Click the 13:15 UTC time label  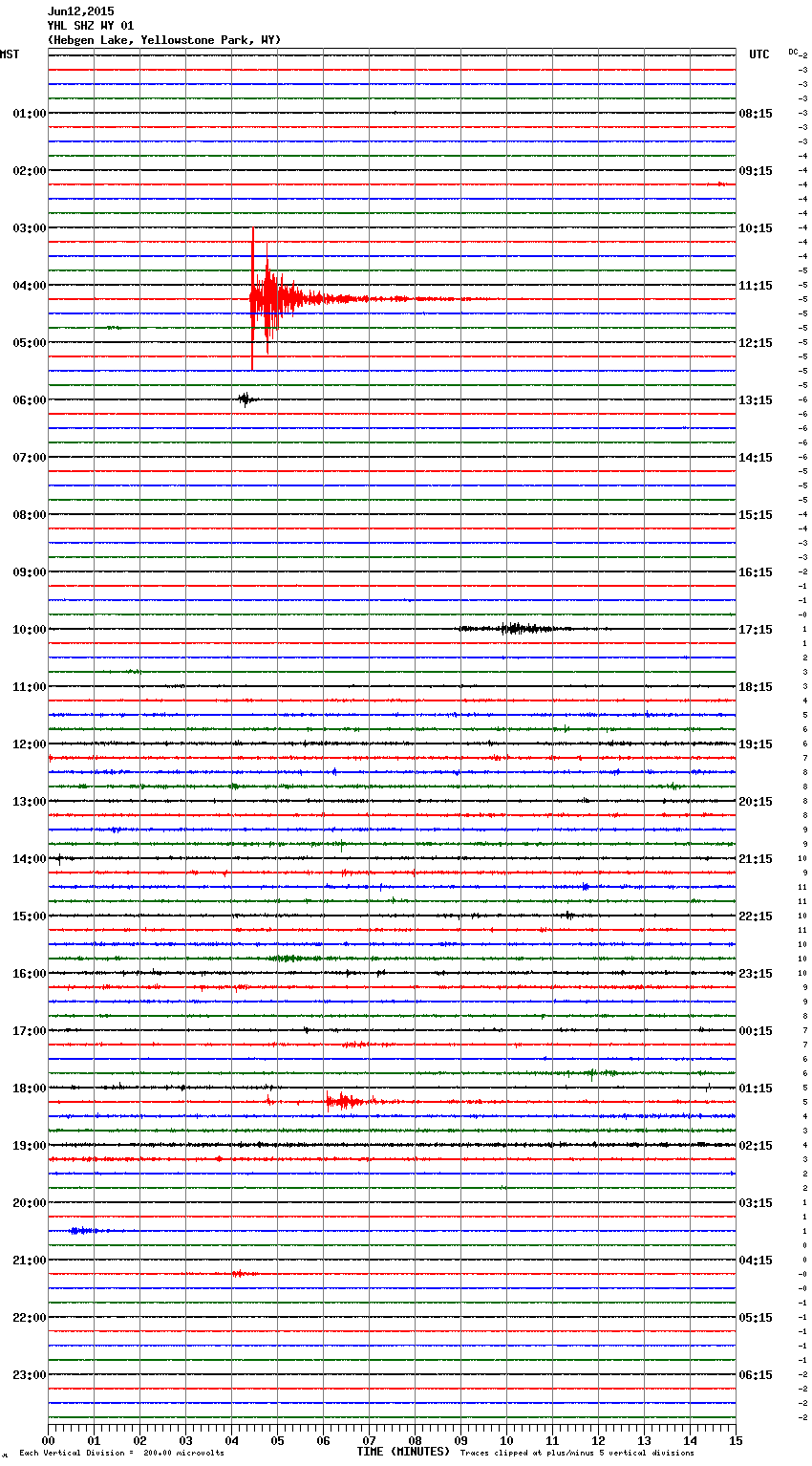[756, 400]
